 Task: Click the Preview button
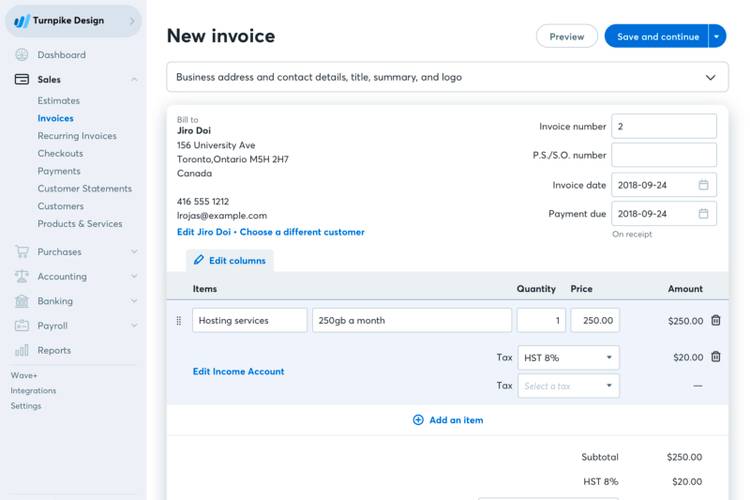pyautogui.click(x=566, y=37)
